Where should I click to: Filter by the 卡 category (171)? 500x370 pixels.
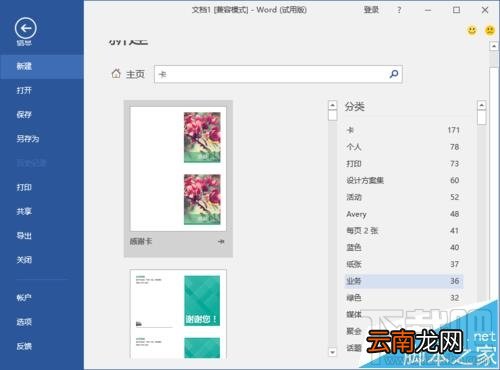point(403,130)
